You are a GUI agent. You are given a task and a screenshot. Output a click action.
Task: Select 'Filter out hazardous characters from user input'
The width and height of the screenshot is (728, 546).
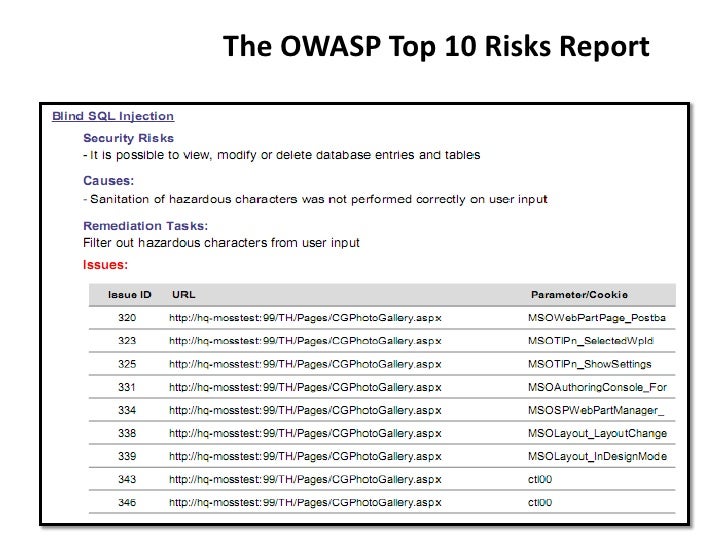(x=221, y=243)
